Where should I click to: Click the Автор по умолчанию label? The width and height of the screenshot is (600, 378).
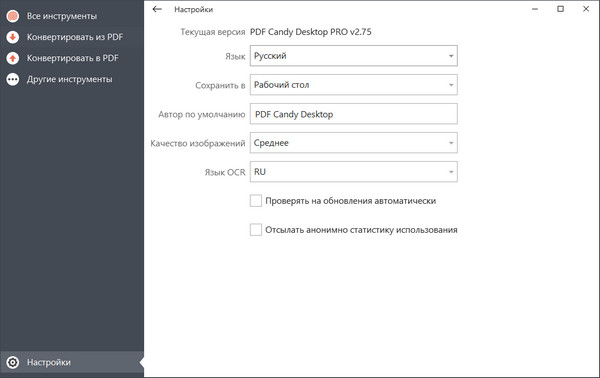(202, 114)
